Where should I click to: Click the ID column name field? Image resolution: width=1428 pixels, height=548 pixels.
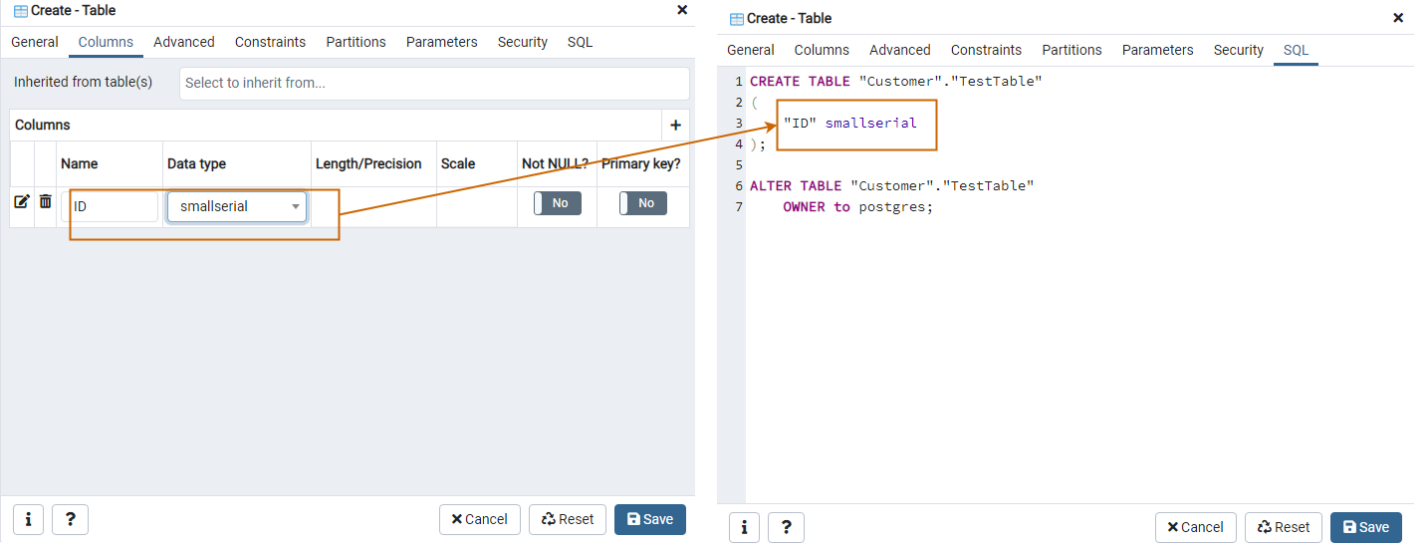pos(110,206)
